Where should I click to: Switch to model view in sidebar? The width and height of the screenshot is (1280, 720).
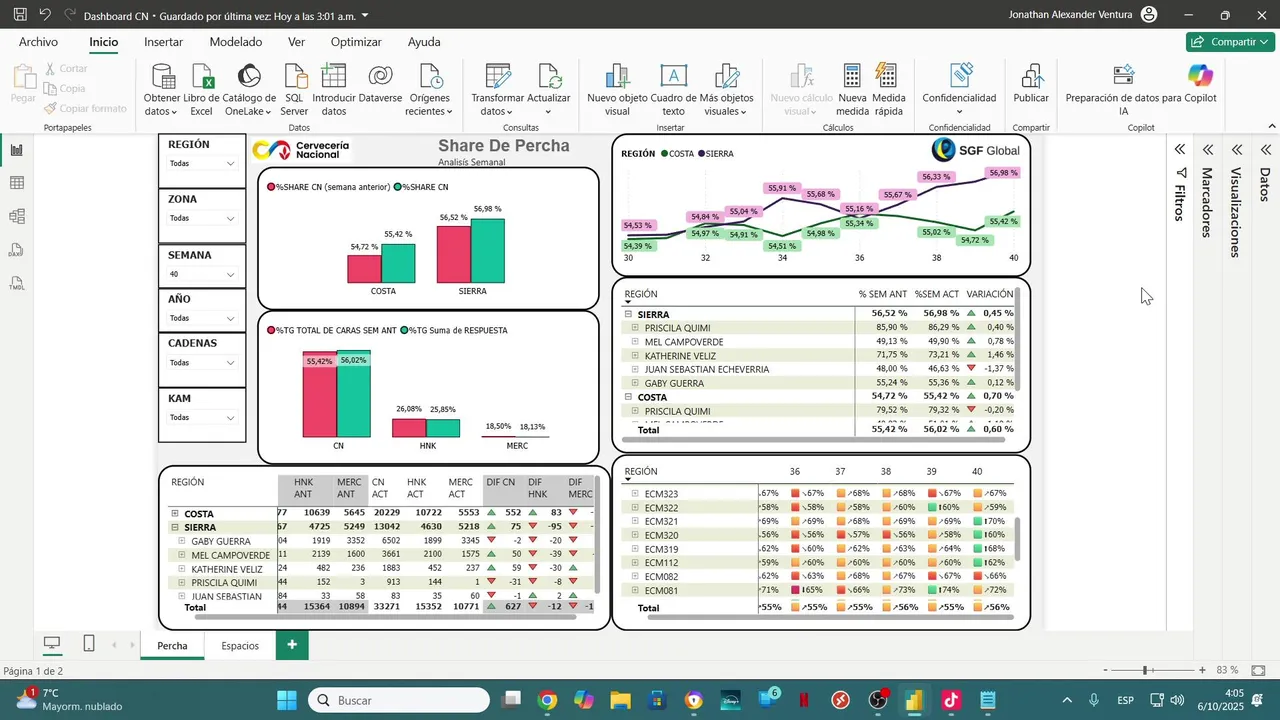(x=17, y=216)
